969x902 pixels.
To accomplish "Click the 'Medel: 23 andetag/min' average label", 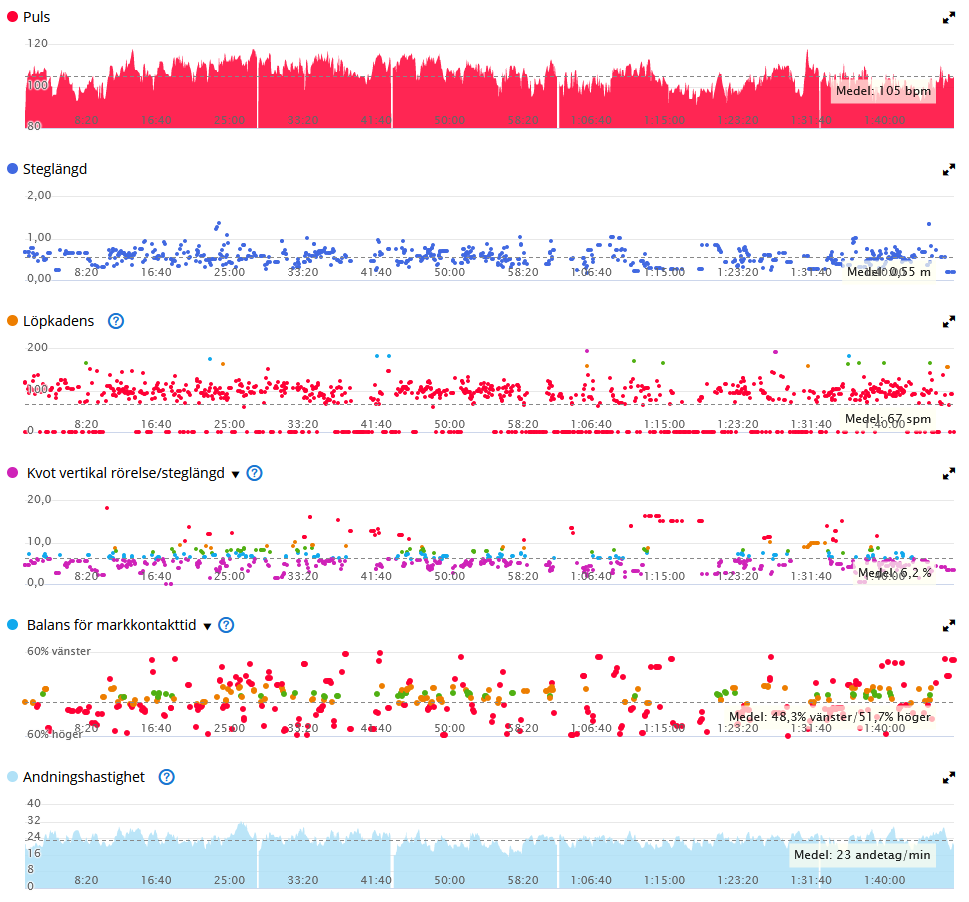I will (x=862, y=854).
